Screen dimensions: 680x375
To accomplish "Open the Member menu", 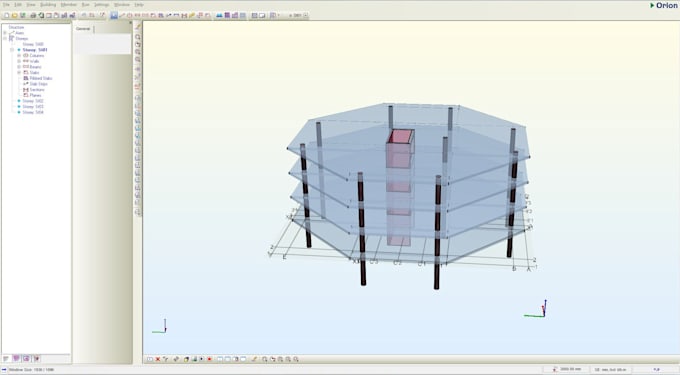I will [x=69, y=4].
